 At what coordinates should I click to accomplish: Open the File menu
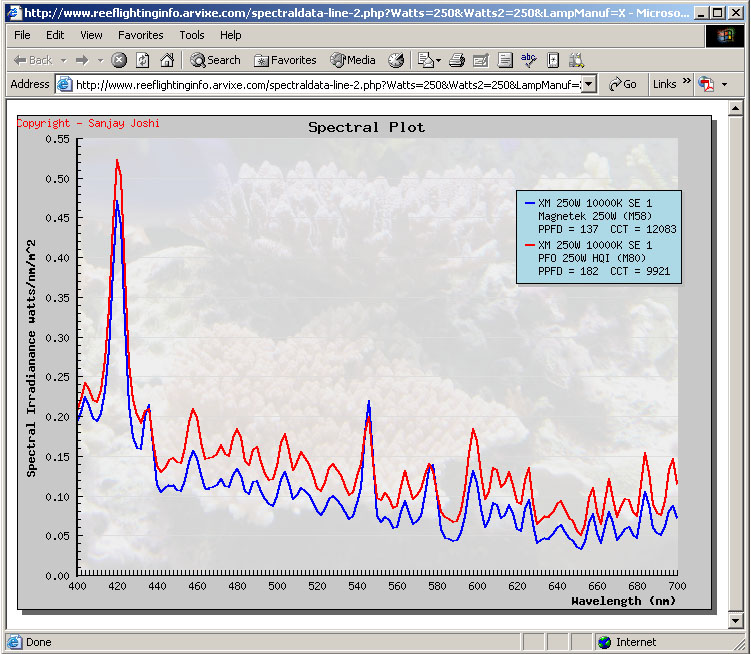22,35
